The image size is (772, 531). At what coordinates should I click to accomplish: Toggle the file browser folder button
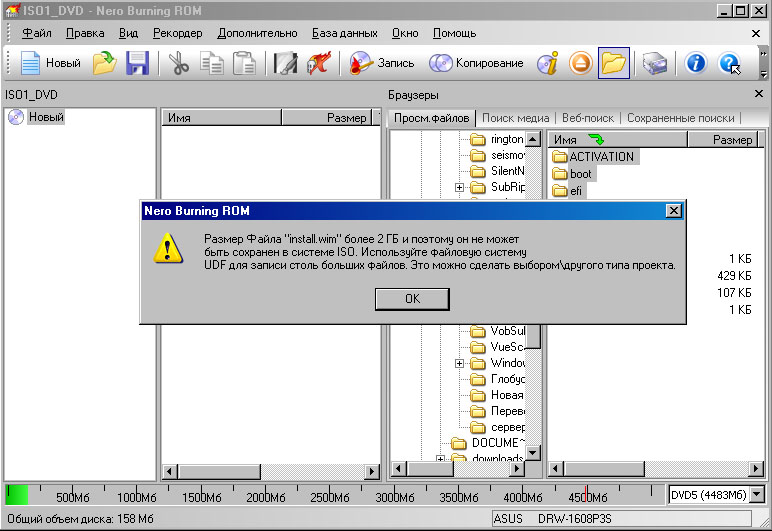613,63
